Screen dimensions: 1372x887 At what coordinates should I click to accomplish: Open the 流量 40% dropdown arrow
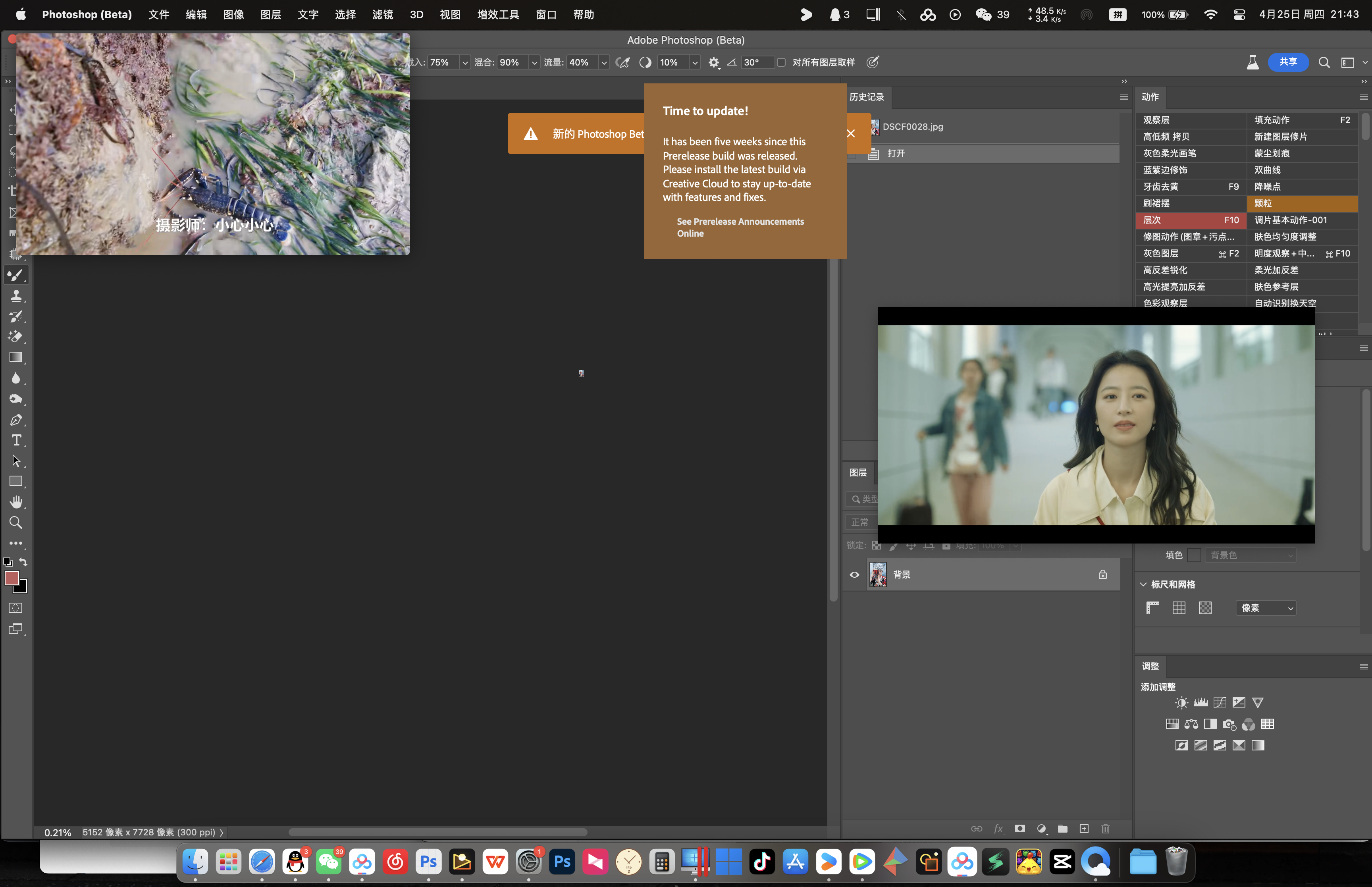(604, 62)
